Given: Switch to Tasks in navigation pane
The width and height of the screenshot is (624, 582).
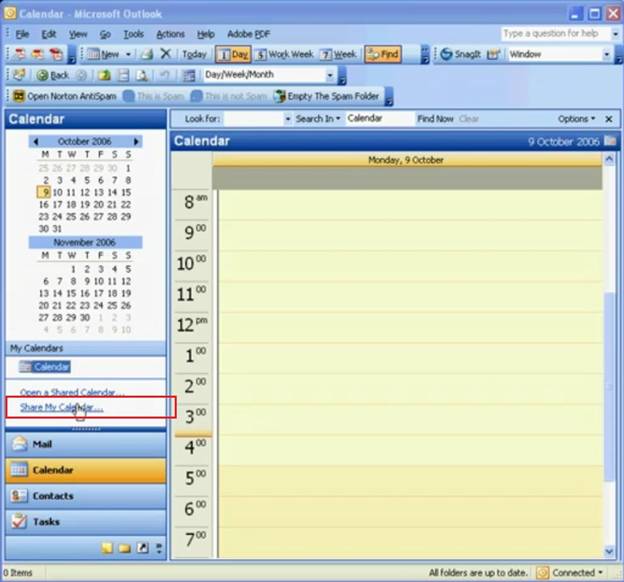Looking at the screenshot, I should tap(86, 522).
